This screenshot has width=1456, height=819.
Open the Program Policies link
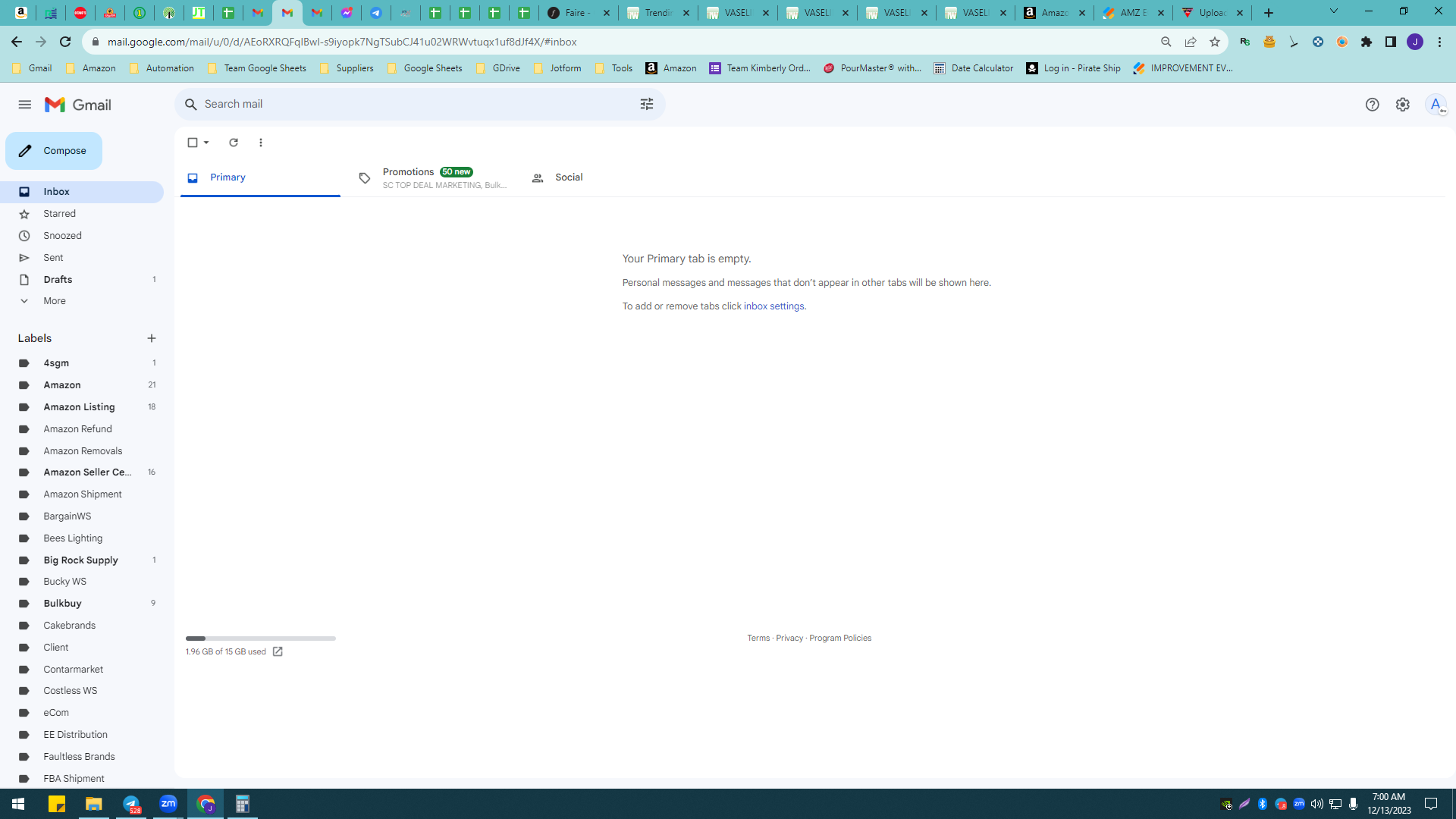point(840,639)
